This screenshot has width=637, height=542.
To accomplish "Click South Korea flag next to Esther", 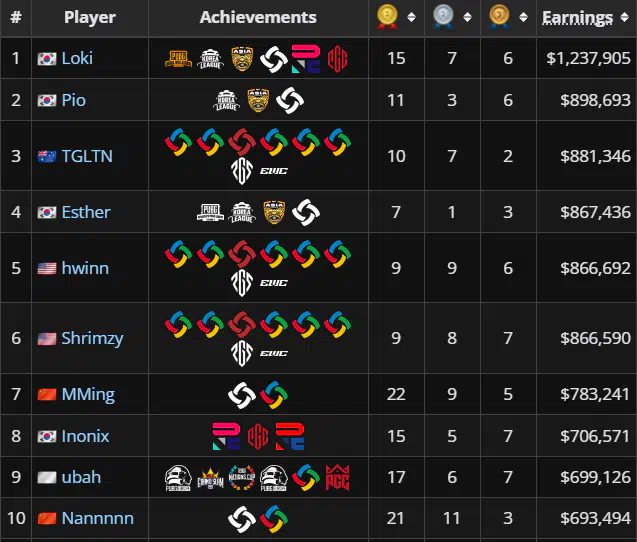I will click(x=47, y=212).
